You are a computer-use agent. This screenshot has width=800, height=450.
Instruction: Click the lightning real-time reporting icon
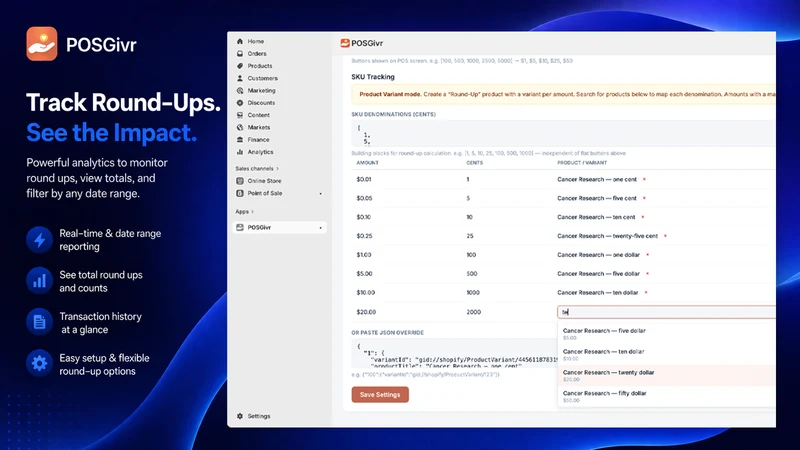tap(39, 240)
